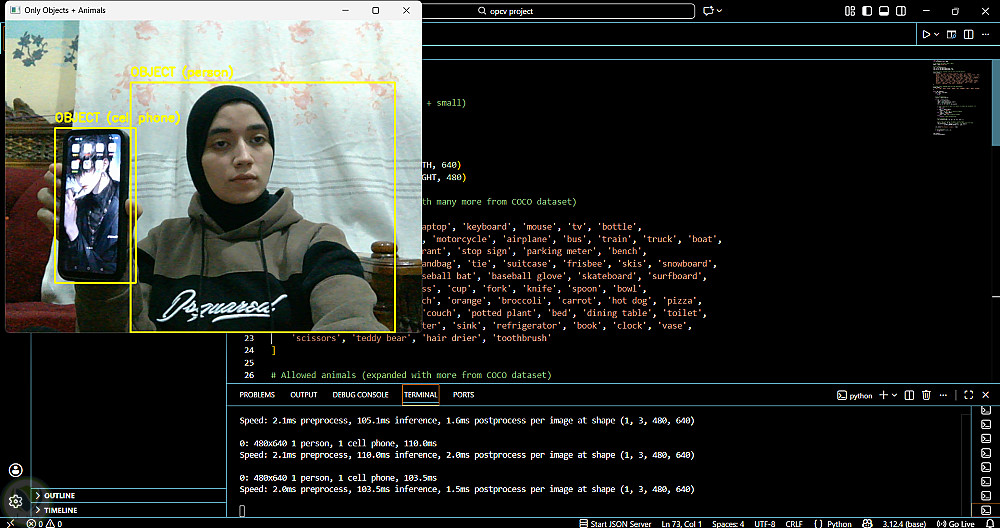Show errors and warnings count in status bar
The width and height of the screenshot is (1000, 528).
point(44,524)
